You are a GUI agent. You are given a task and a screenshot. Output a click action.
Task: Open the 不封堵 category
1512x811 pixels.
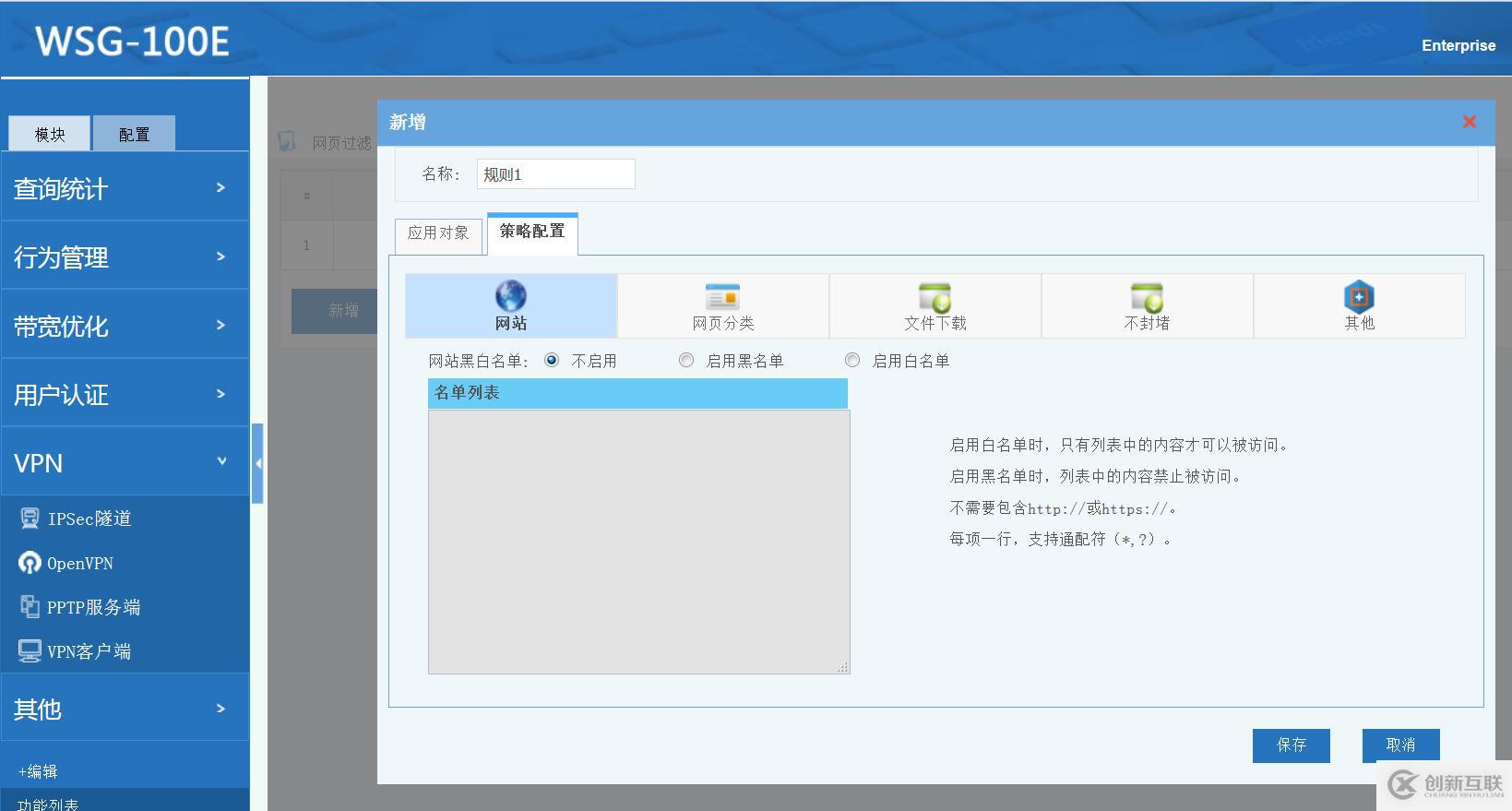pos(1148,305)
